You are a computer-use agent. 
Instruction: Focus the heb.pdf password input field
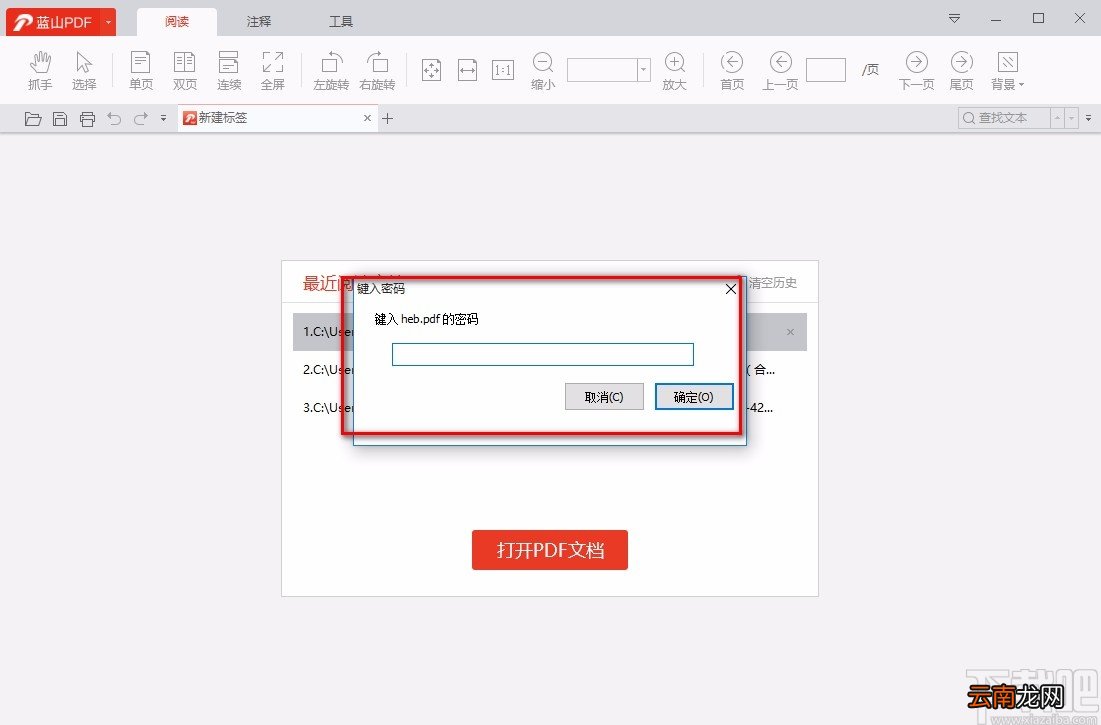pyautogui.click(x=543, y=354)
